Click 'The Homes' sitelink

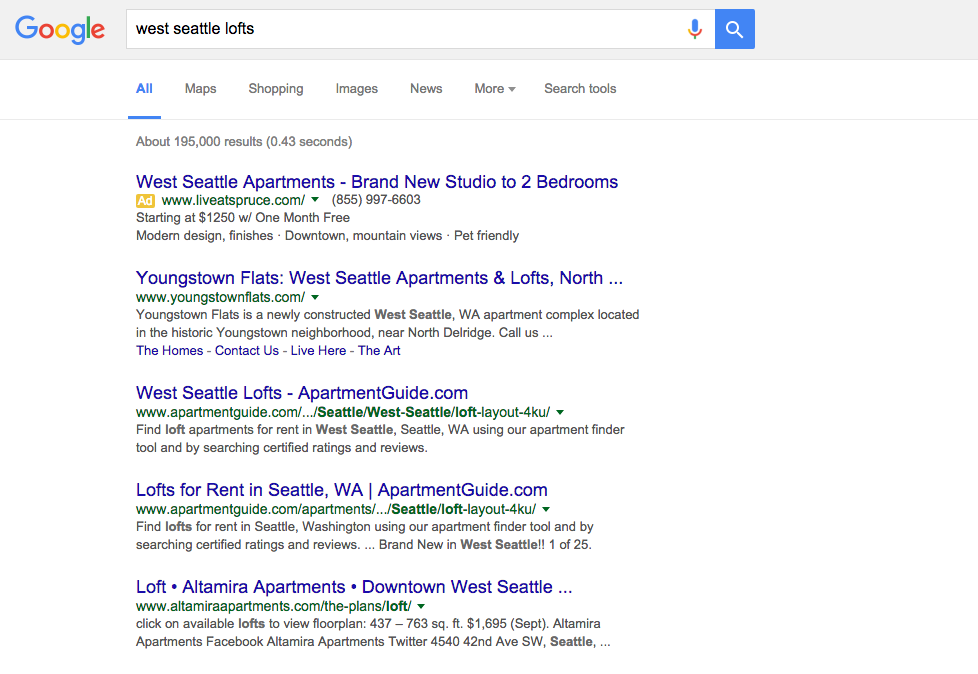(170, 350)
